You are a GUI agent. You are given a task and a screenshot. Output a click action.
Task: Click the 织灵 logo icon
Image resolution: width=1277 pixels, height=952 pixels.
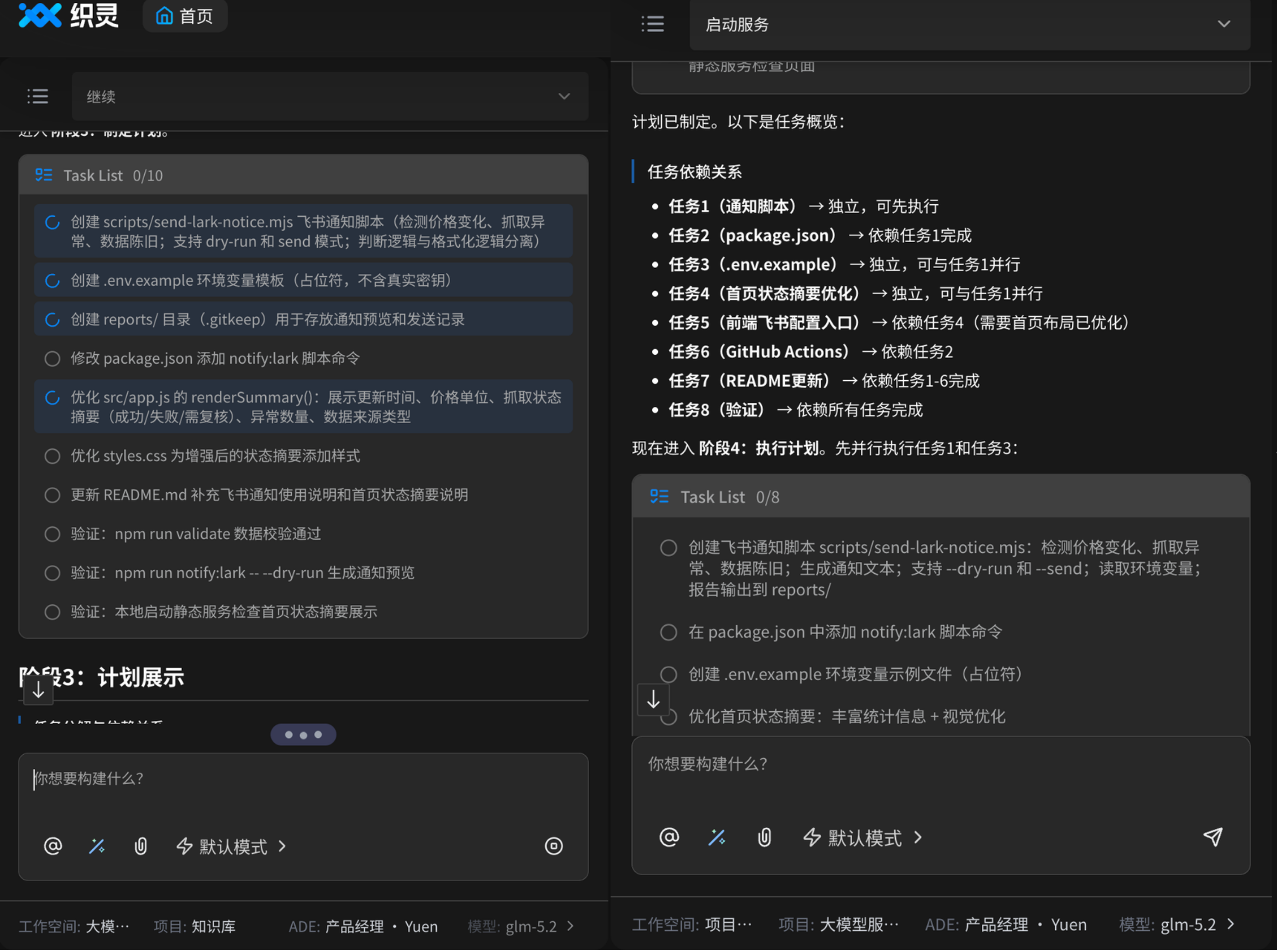(x=40, y=15)
